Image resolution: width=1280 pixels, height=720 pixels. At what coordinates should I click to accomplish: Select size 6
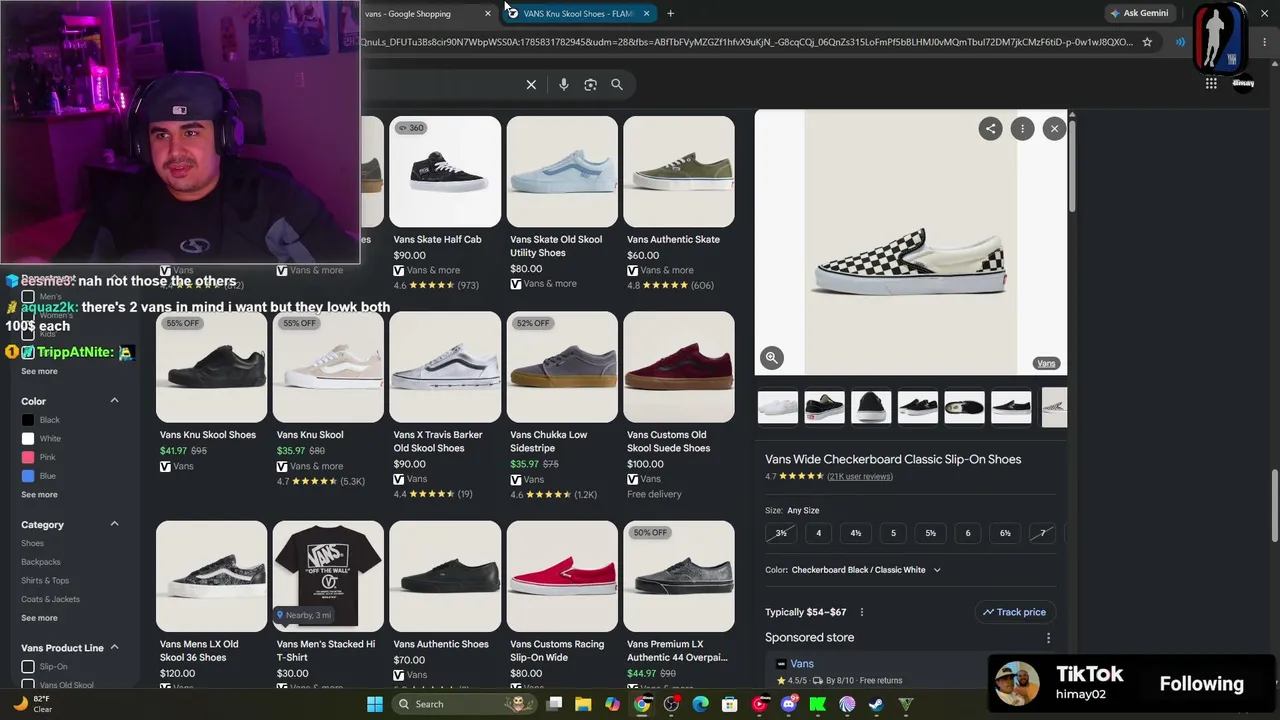coord(968,533)
